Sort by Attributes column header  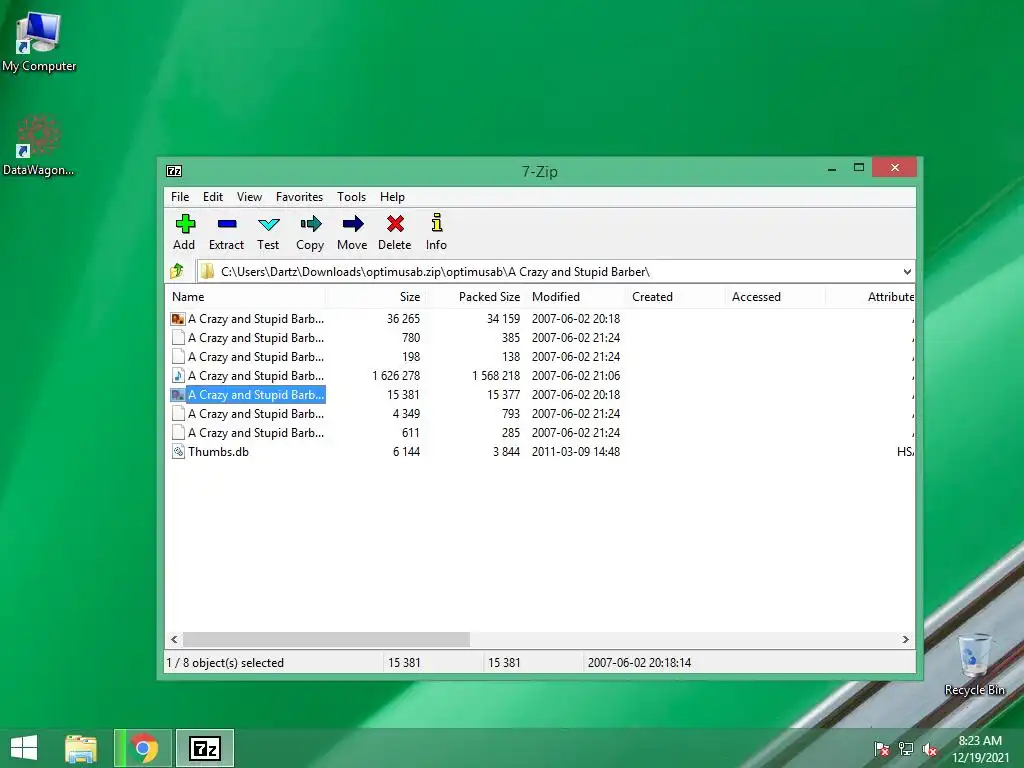point(871,296)
